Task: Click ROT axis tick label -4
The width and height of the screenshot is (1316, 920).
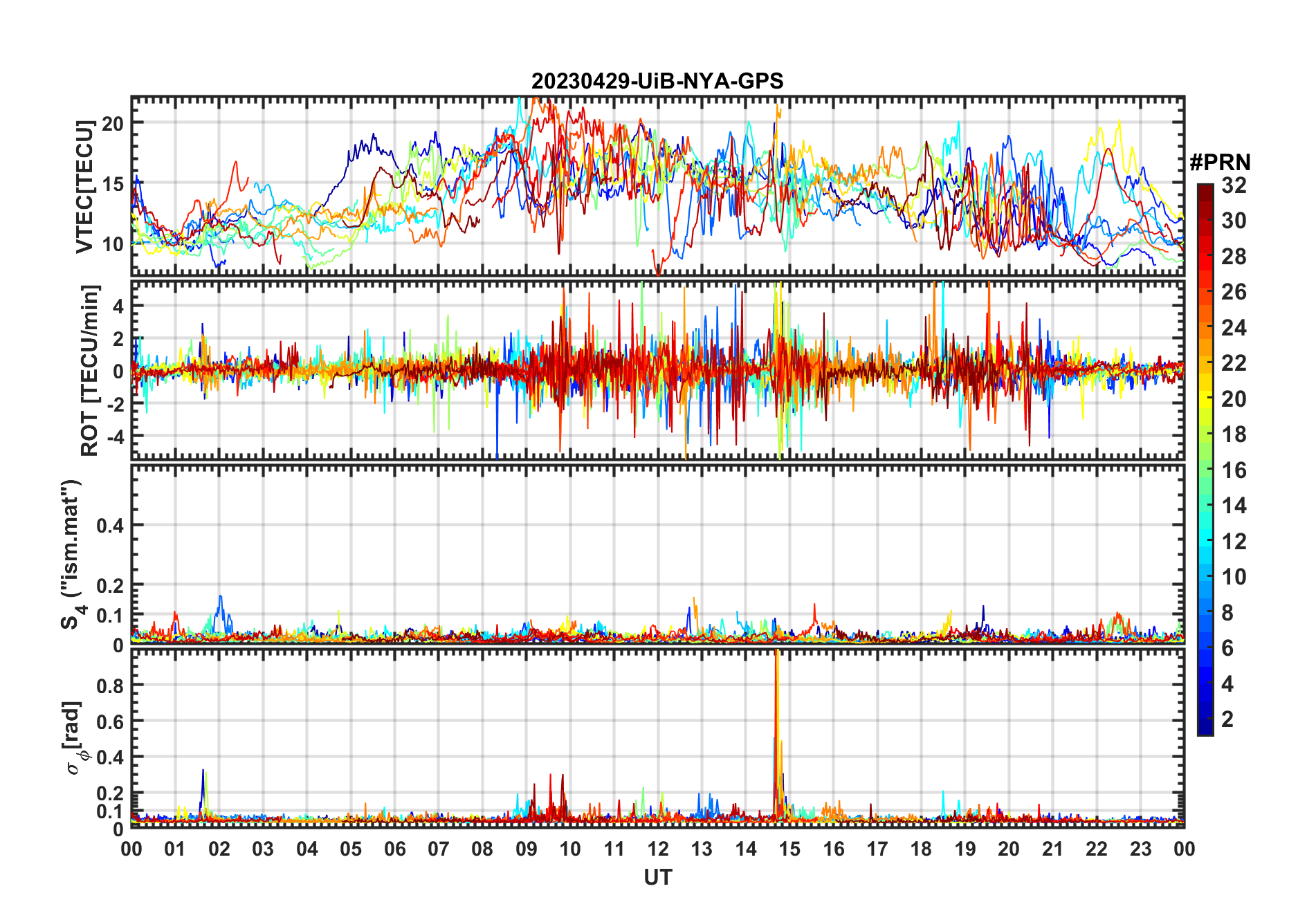Action: pyautogui.click(x=115, y=437)
